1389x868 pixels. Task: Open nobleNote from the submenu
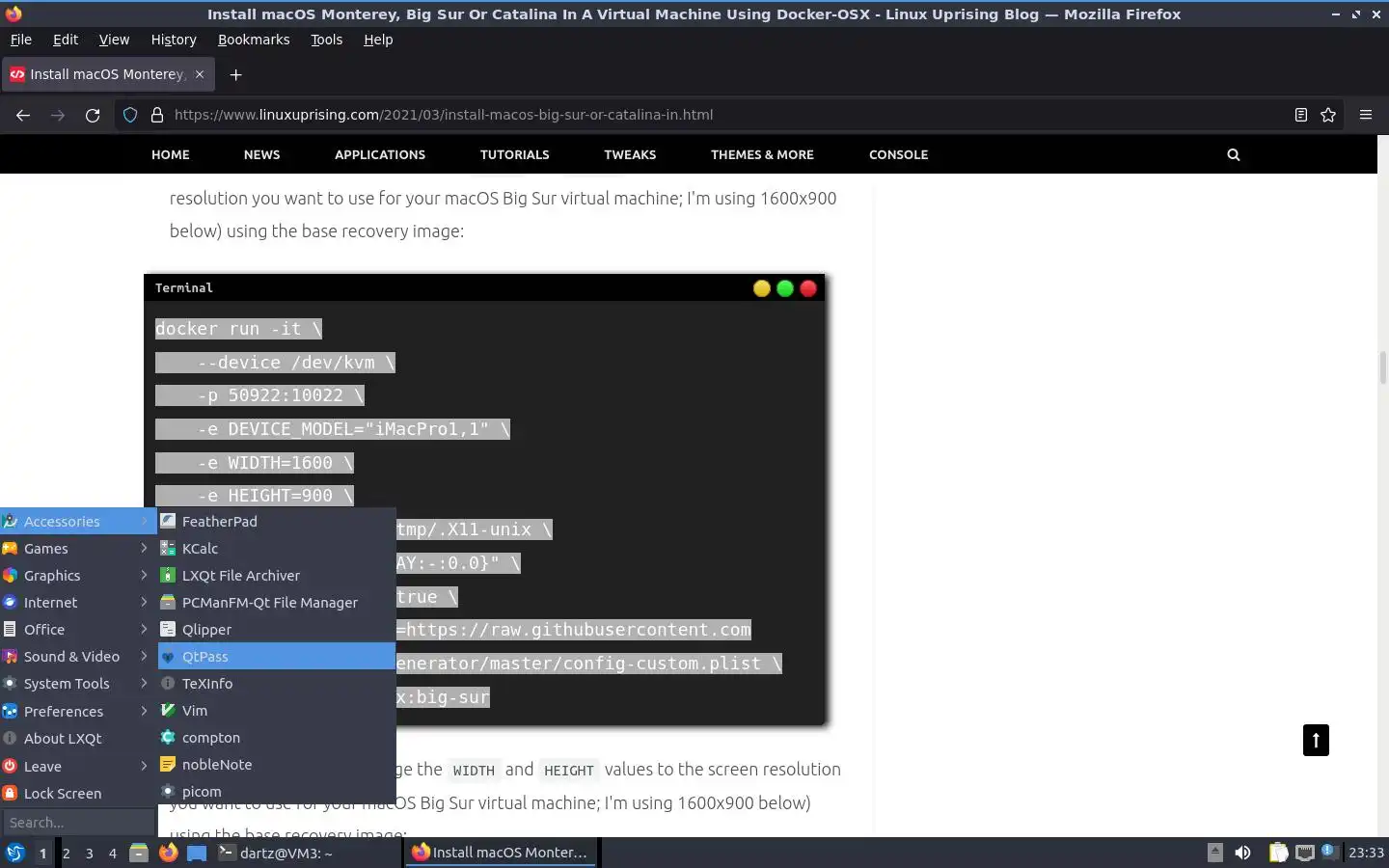277,764
